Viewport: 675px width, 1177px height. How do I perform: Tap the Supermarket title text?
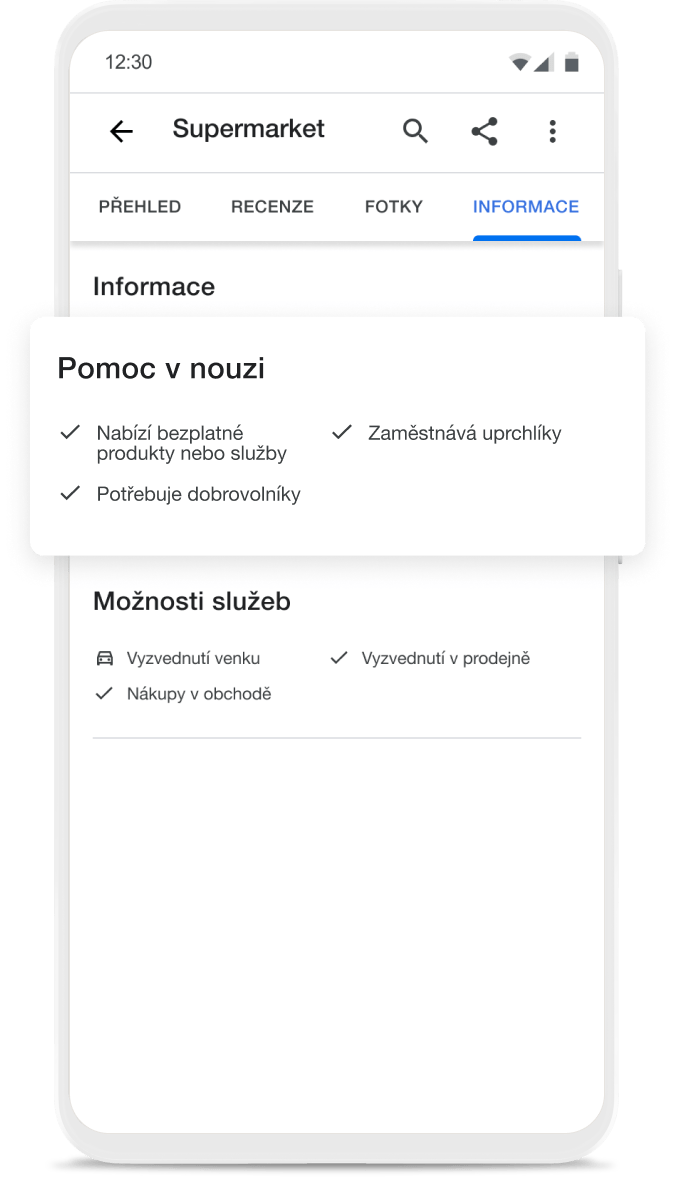tap(248, 129)
